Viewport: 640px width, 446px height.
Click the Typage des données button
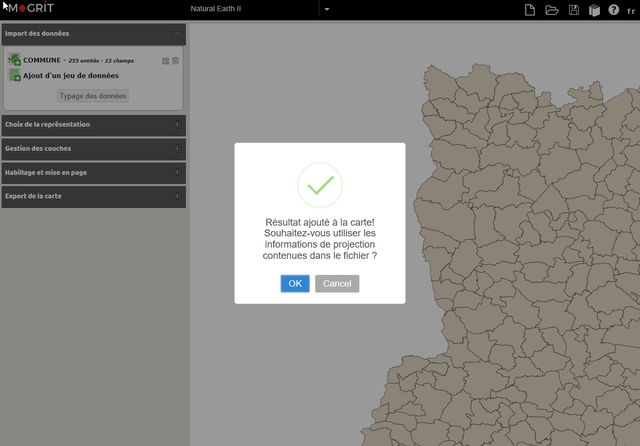point(93,96)
